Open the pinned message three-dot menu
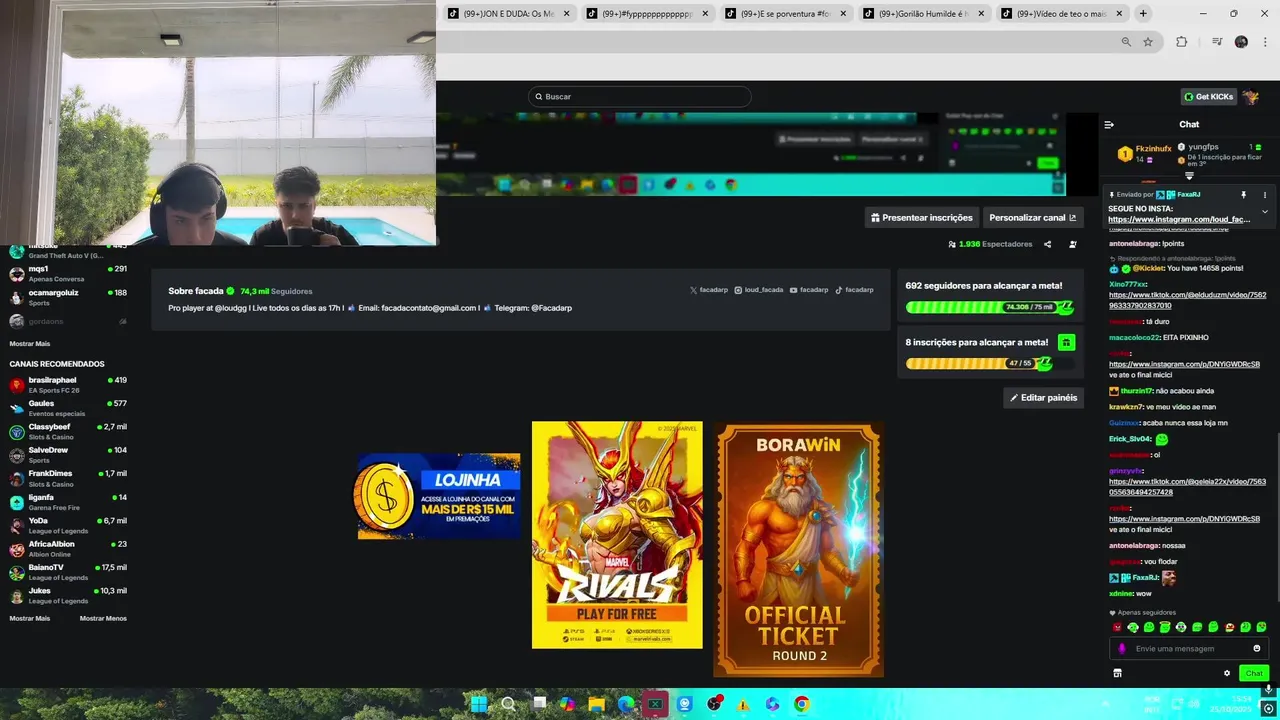 (x=1264, y=195)
